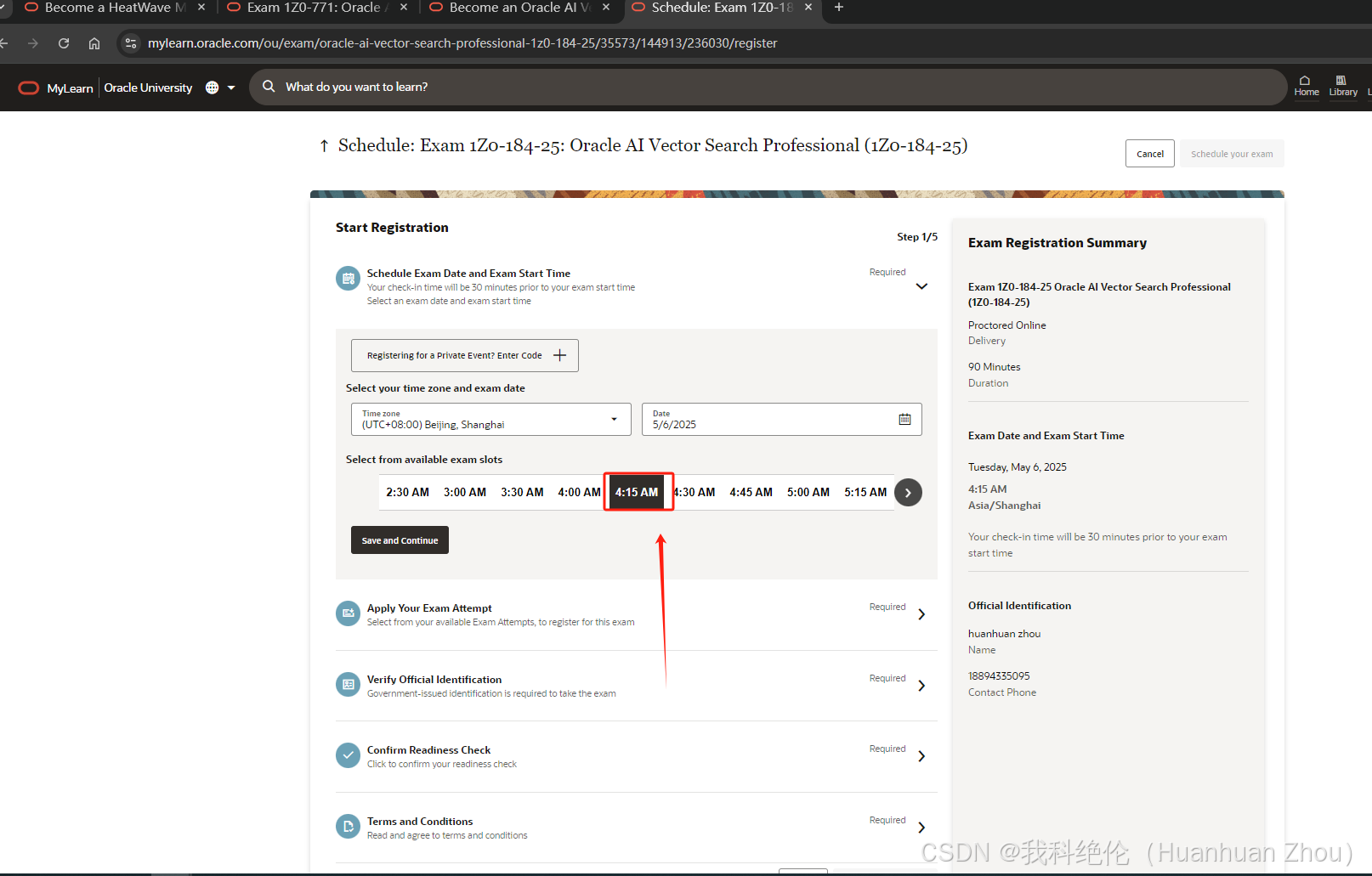
Task: Close the Become an Oracle AI tab
Action: 606,8
